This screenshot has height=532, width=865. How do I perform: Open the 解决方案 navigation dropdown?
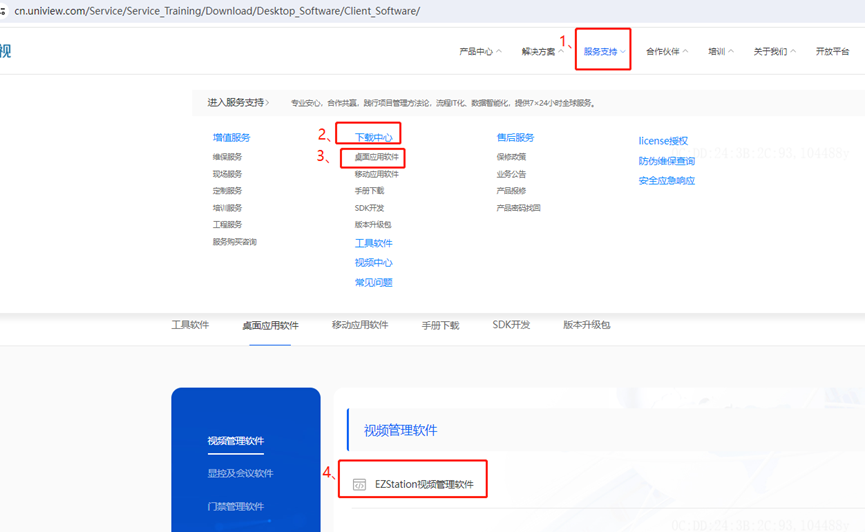(x=542, y=51)
